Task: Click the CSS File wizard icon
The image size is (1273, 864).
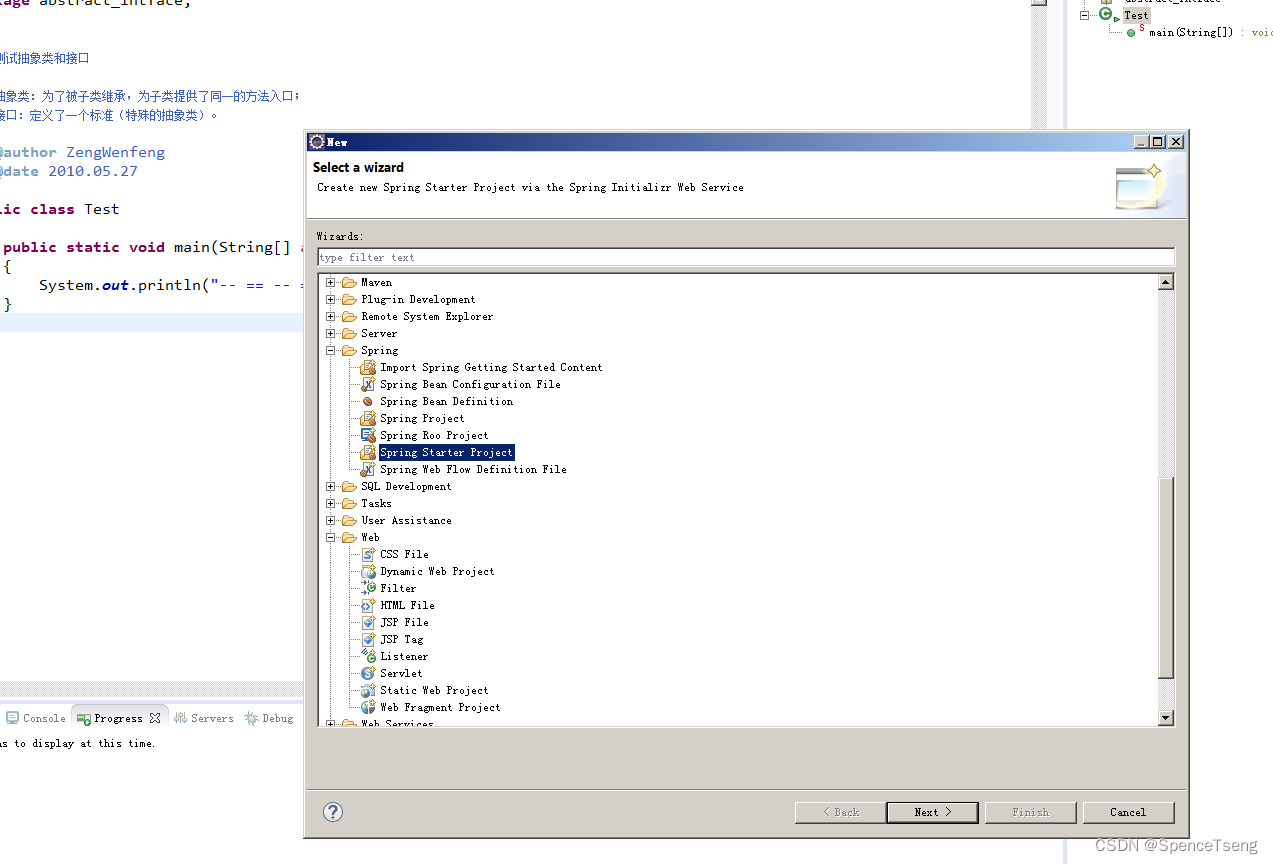Action: click(x=369, y=554)
